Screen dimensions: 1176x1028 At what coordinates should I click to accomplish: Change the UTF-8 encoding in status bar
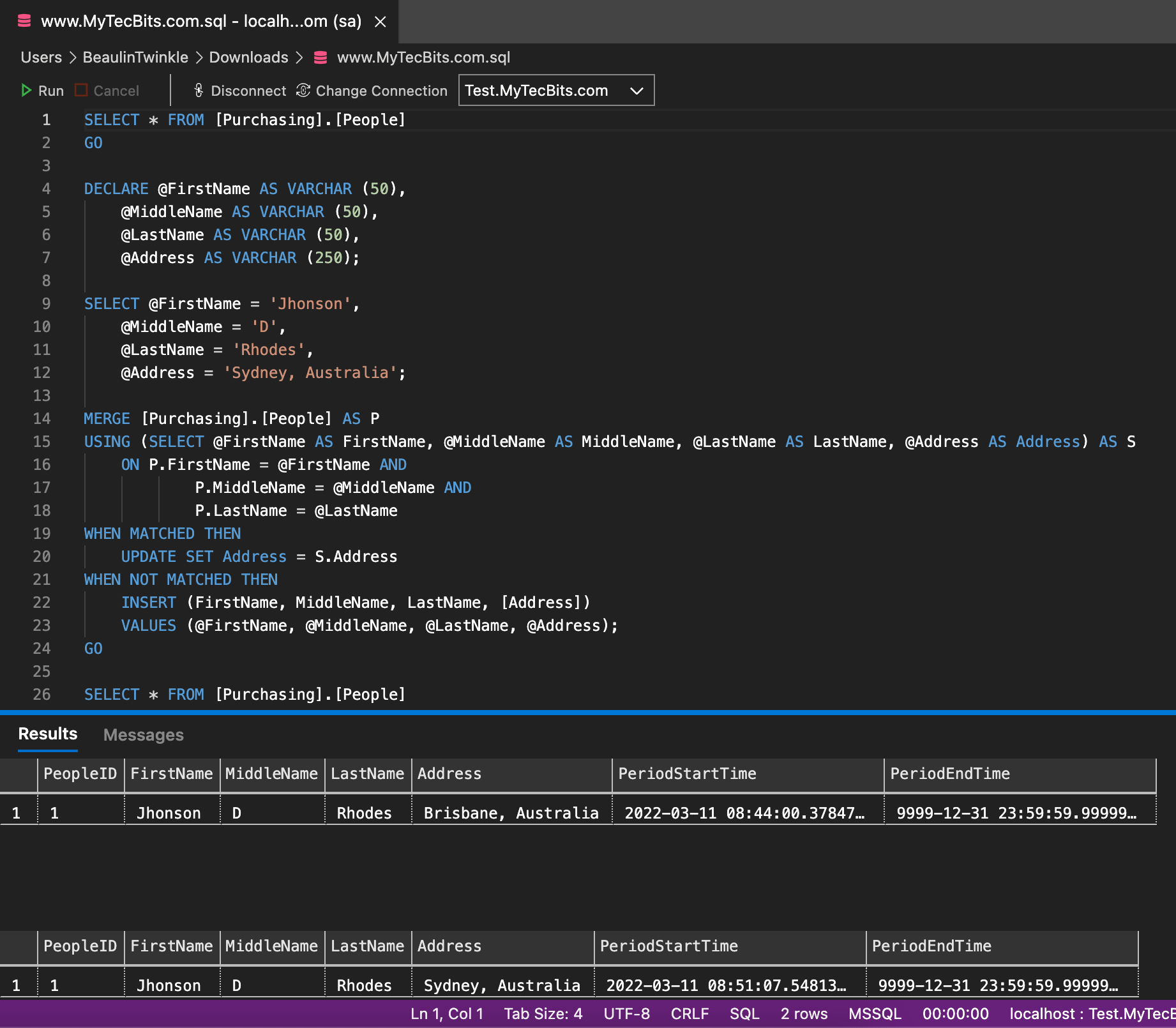tap(626, 1014)
